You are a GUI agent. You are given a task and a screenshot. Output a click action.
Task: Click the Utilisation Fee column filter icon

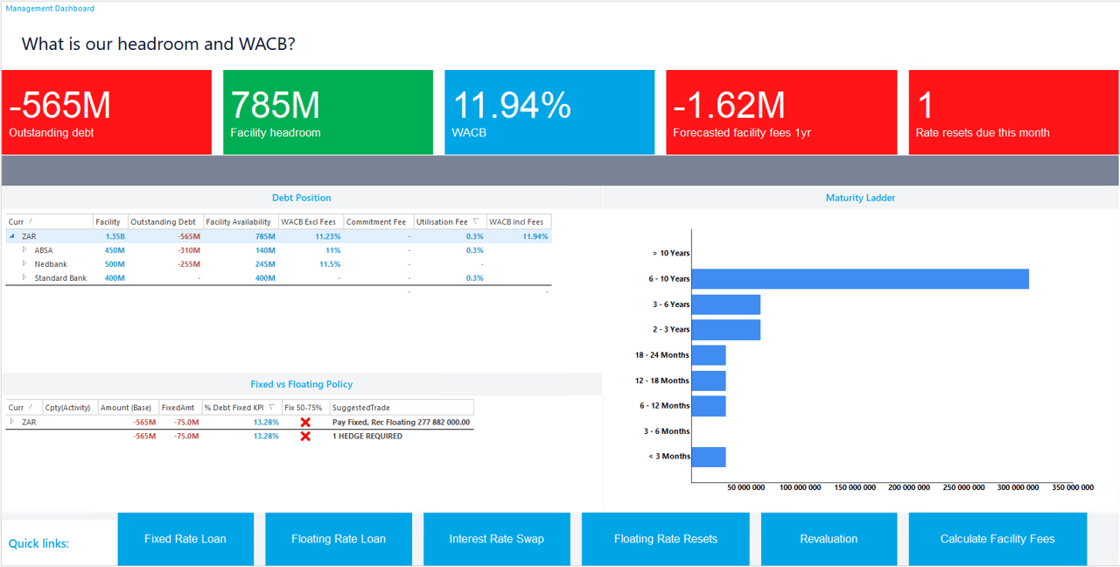476,222
